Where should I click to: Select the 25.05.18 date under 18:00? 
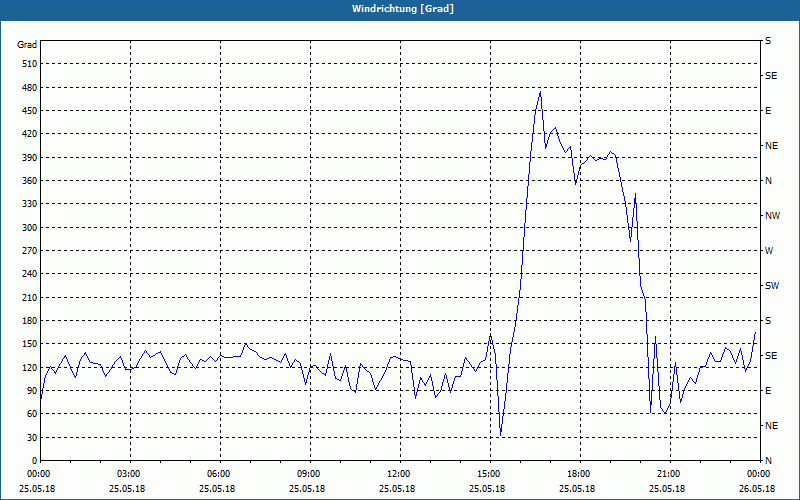coord(577,489)
